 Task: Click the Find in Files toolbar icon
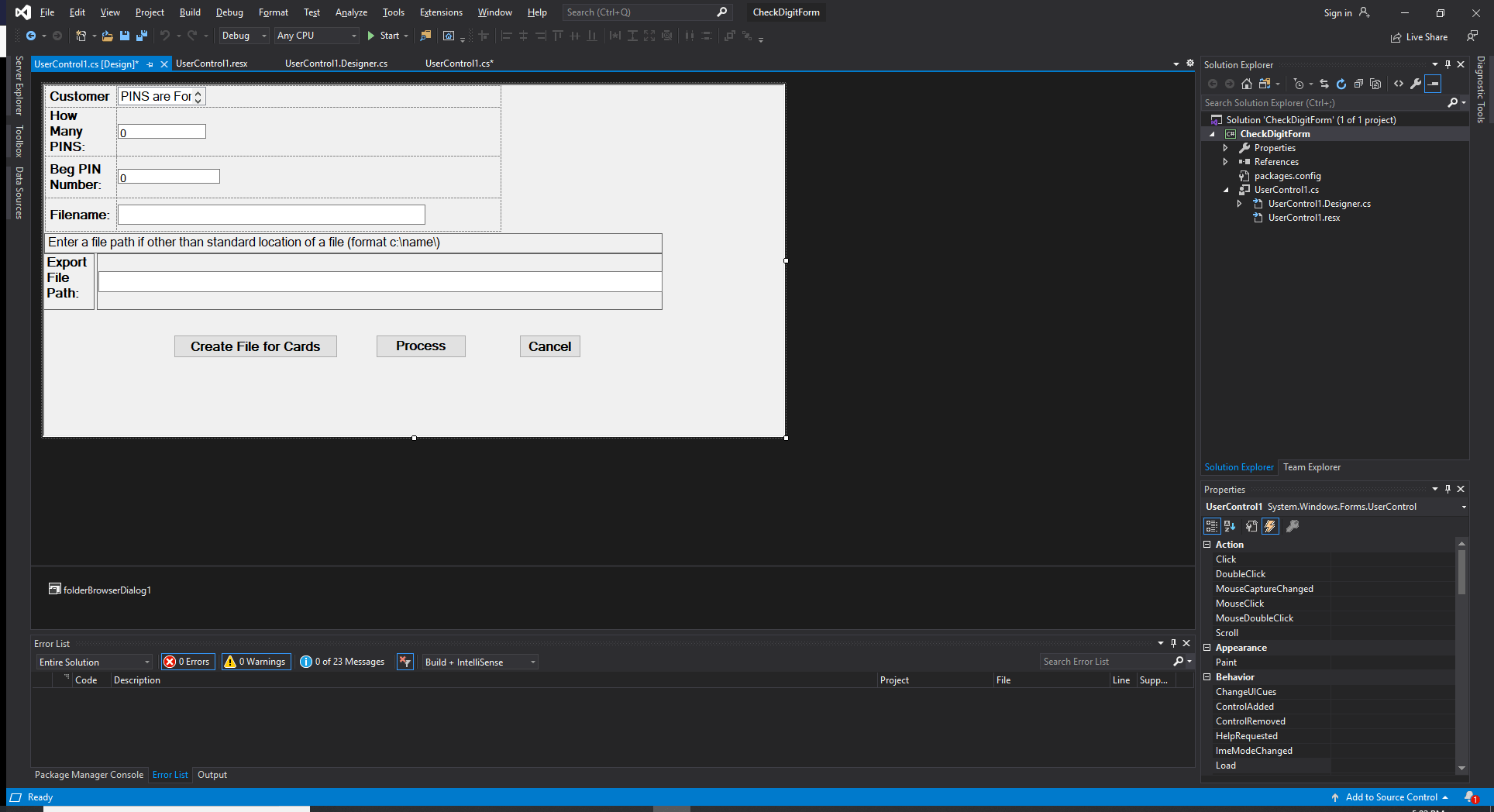[x=425, y=36]
